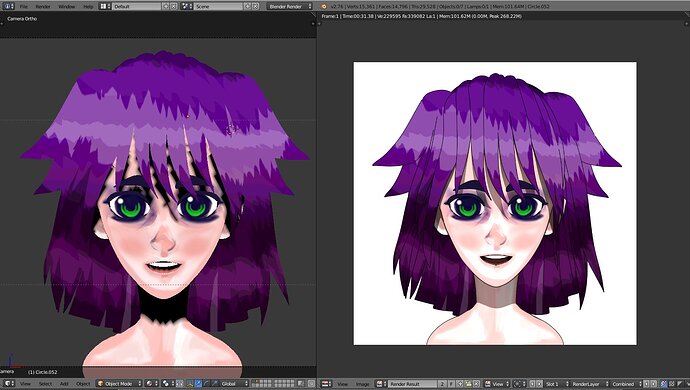This screenshot has height=390, width=690.
Task: Enable the scale manipulator
Action: tap(215, 384)
